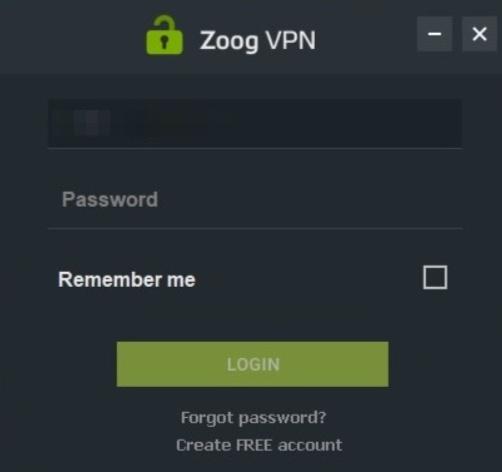
Task: Sign in using the LOGIN button
Action: click(x=252, y=364)
